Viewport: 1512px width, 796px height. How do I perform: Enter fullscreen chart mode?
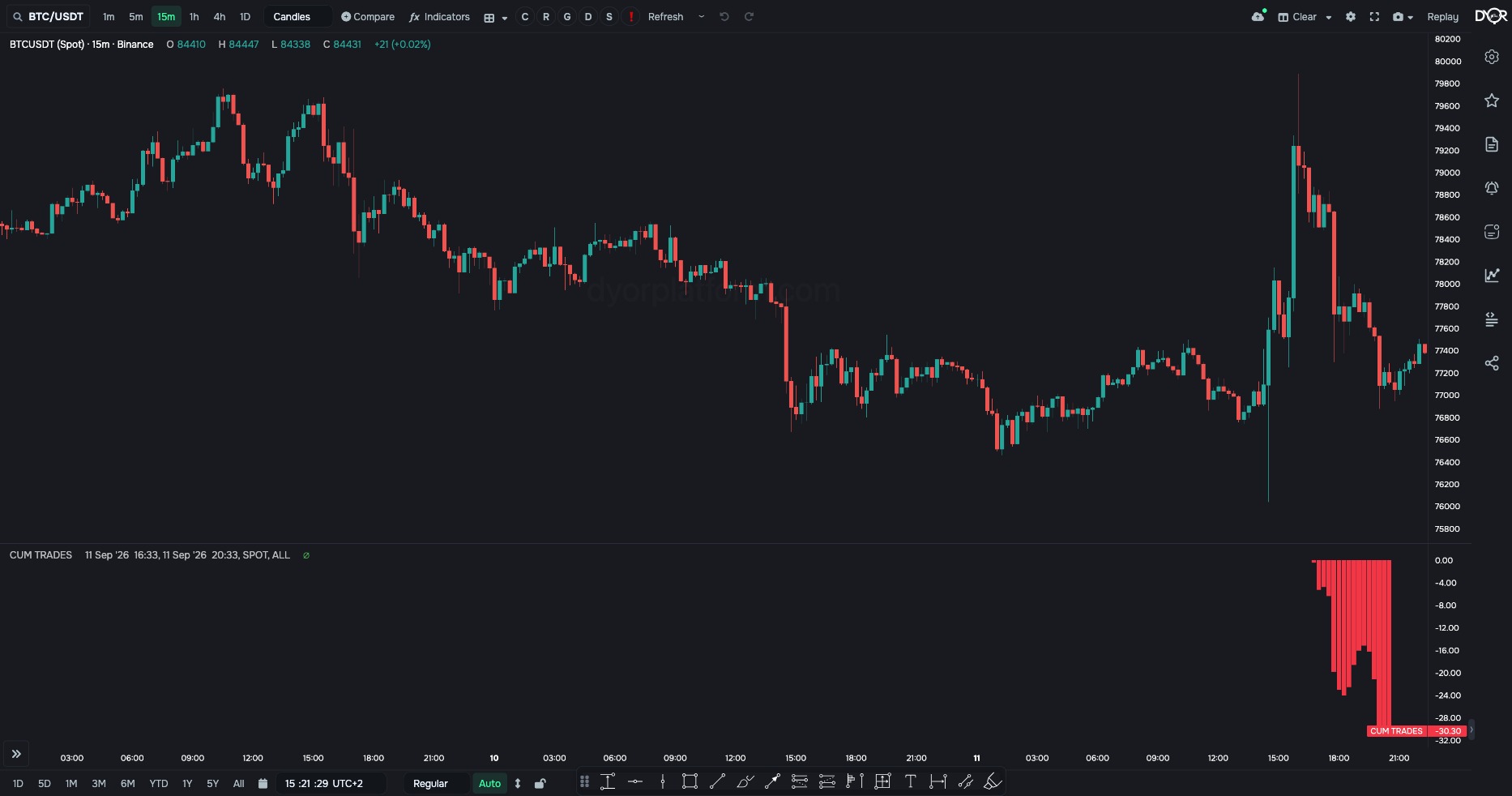click(1374, 16)
